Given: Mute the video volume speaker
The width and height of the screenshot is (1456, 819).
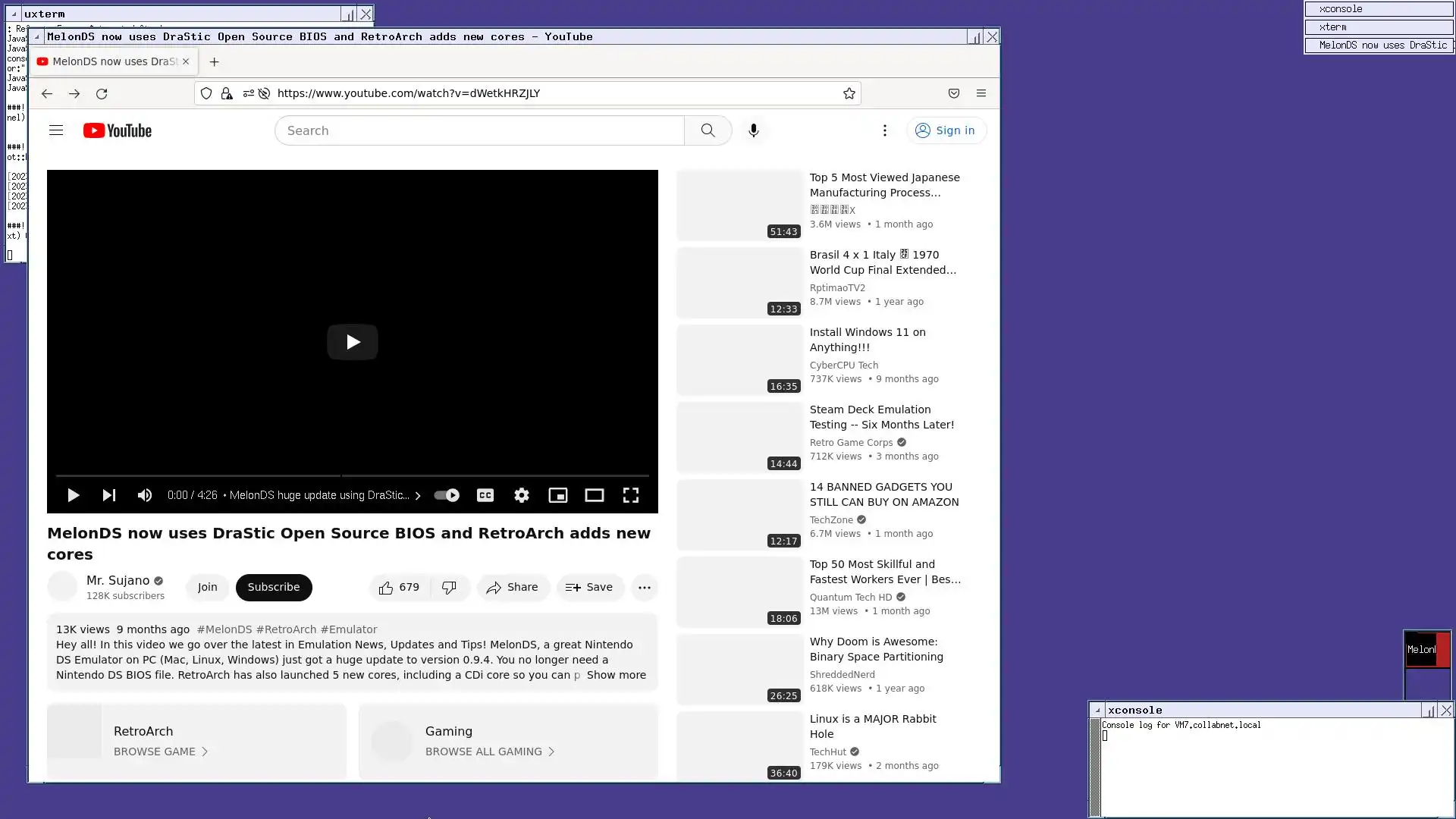Looking at the screenshot, I should (145, 495).
